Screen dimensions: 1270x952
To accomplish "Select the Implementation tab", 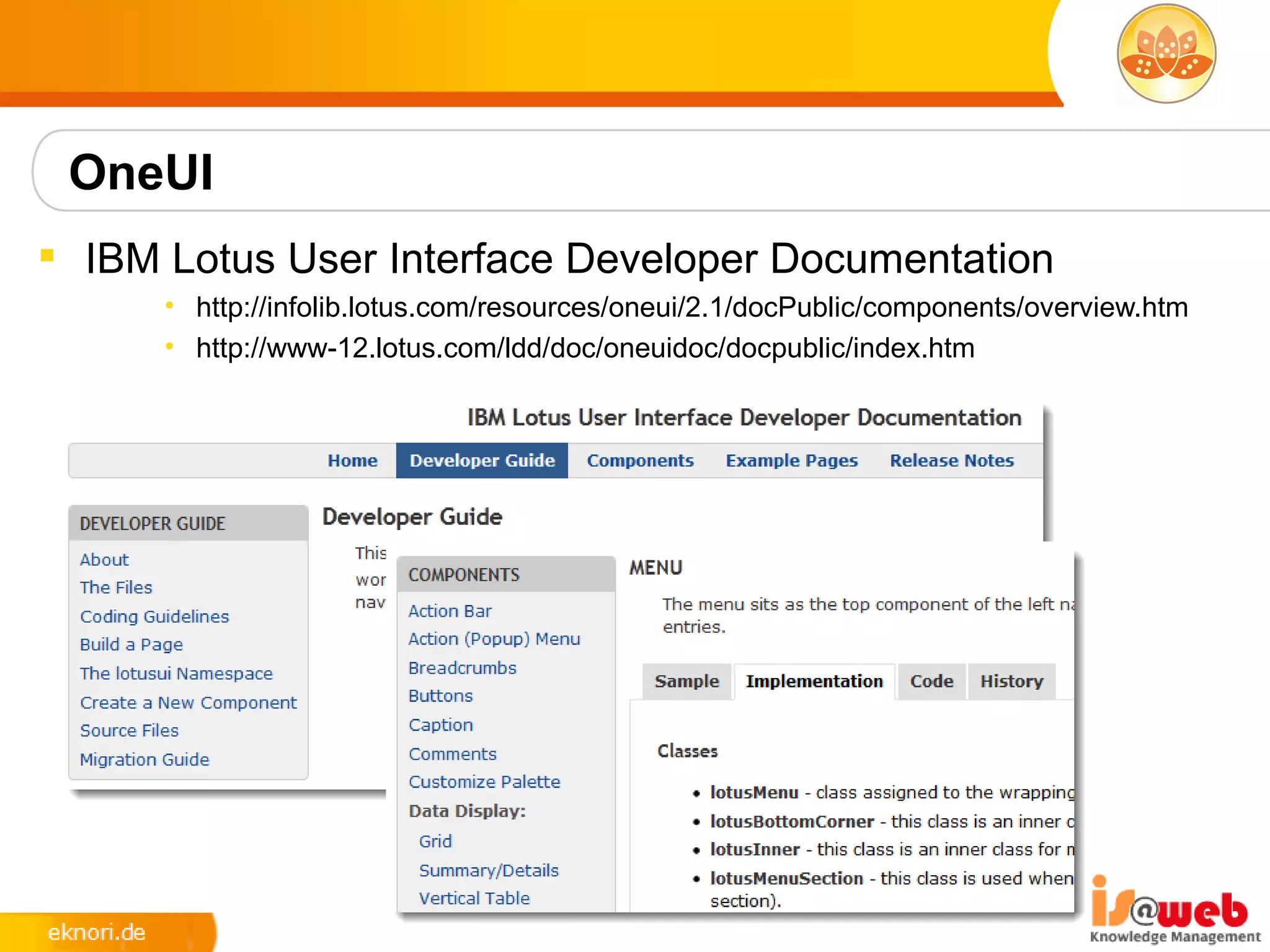I will coord(814,682).
